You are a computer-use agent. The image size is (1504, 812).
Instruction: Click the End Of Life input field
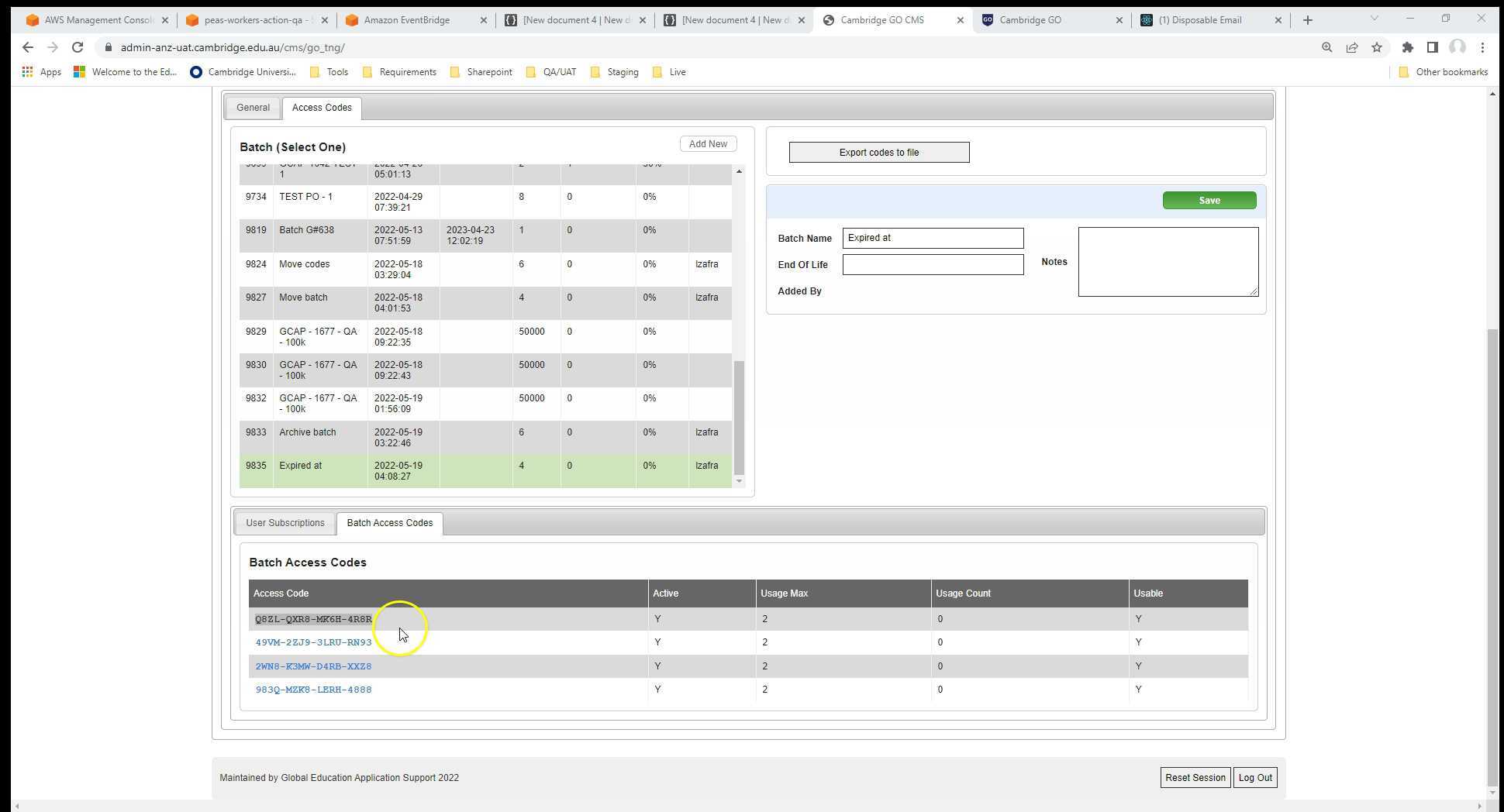pyautogui.click(x=933, y=264)
